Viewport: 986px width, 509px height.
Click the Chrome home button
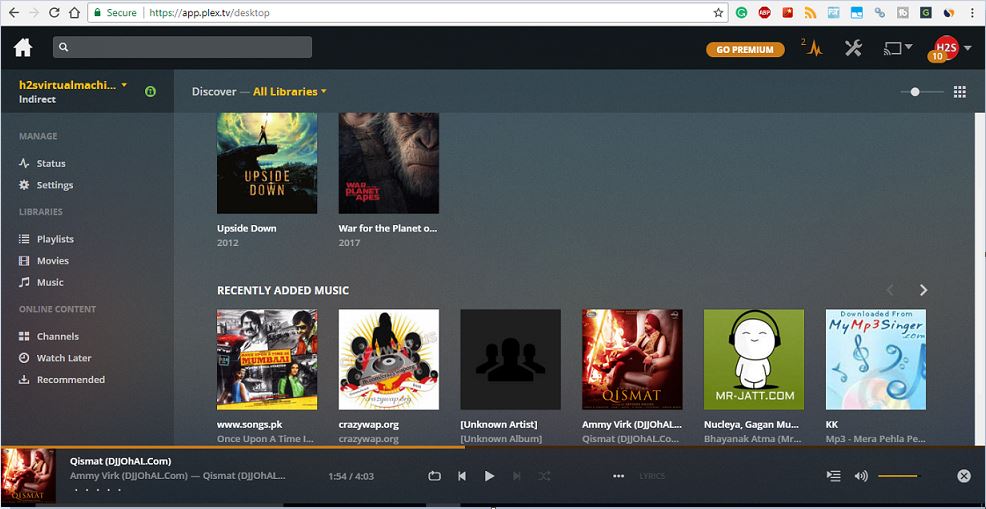coord(74,13)
